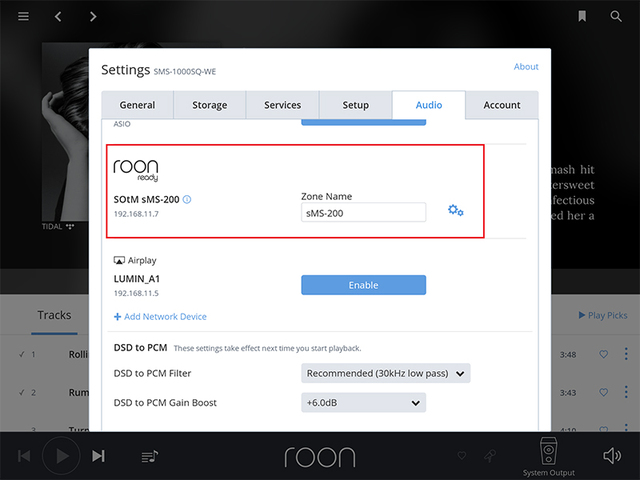640x480 pixels.
Task: Click the 192.168.11.7 address text
Action: [x=136, y=214]
